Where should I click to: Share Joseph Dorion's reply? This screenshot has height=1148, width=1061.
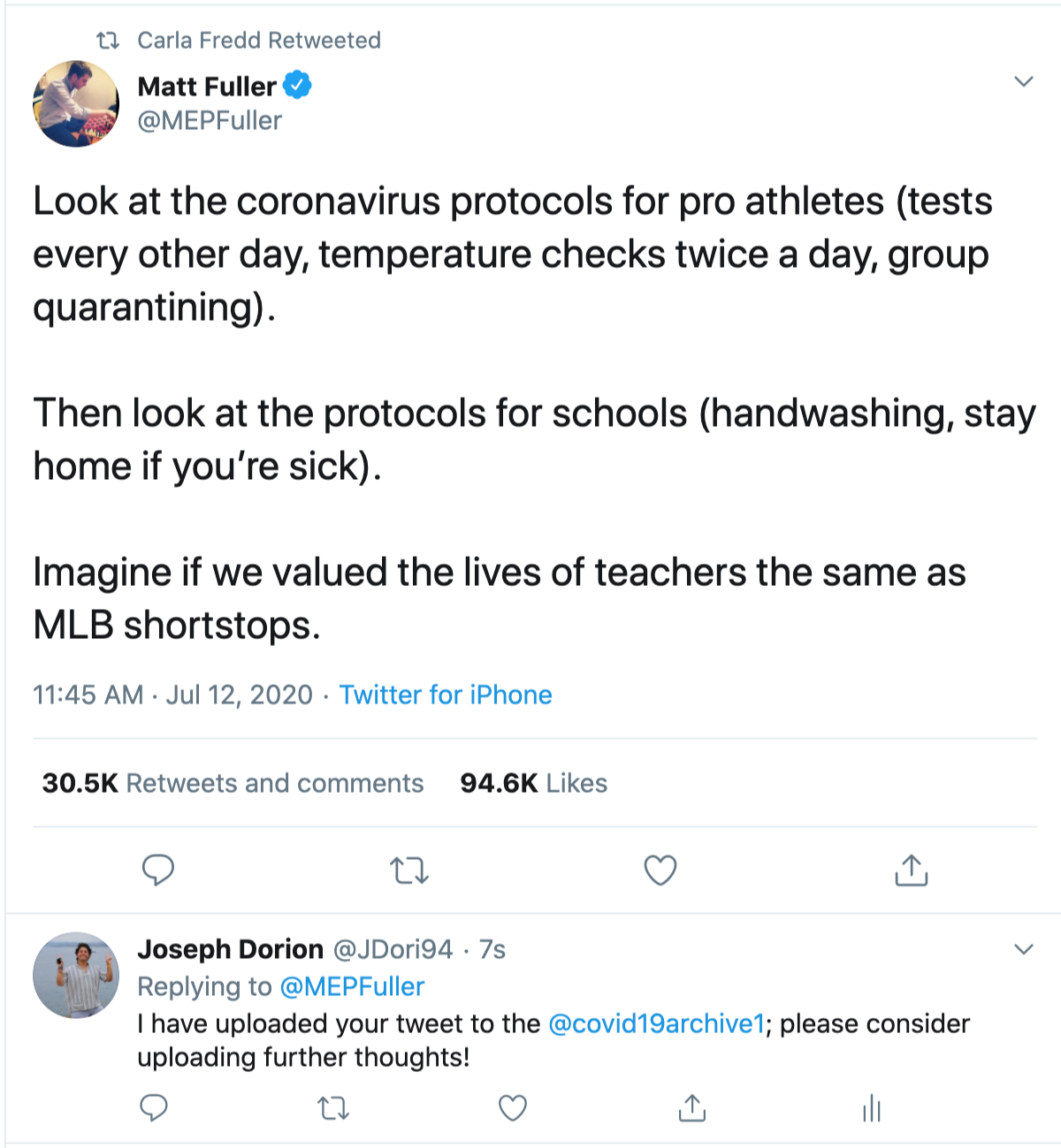(691, 1107)
